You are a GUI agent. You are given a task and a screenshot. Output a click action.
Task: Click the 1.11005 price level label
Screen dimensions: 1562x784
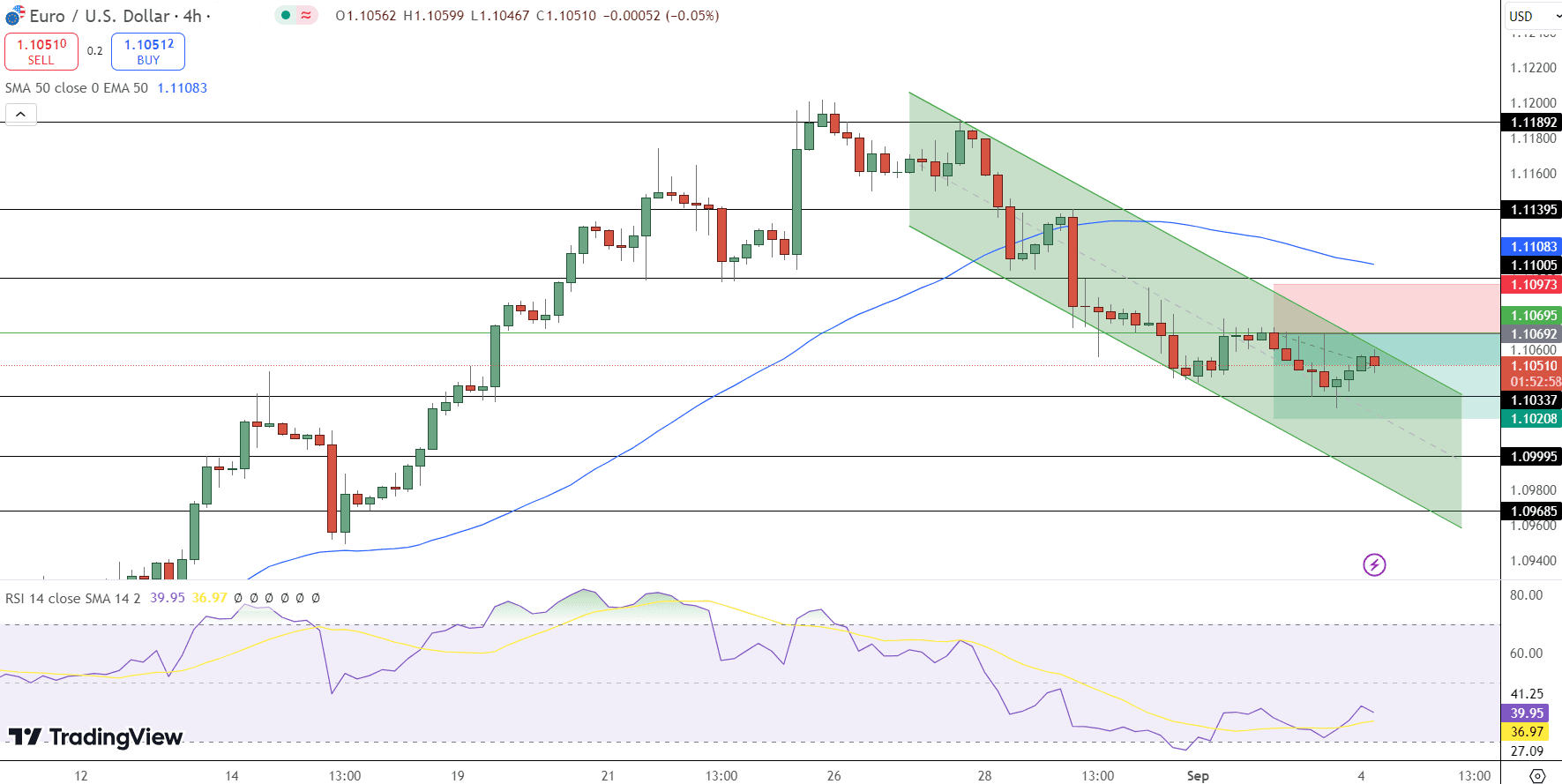pyautogui.click(x=1531, y=265)
